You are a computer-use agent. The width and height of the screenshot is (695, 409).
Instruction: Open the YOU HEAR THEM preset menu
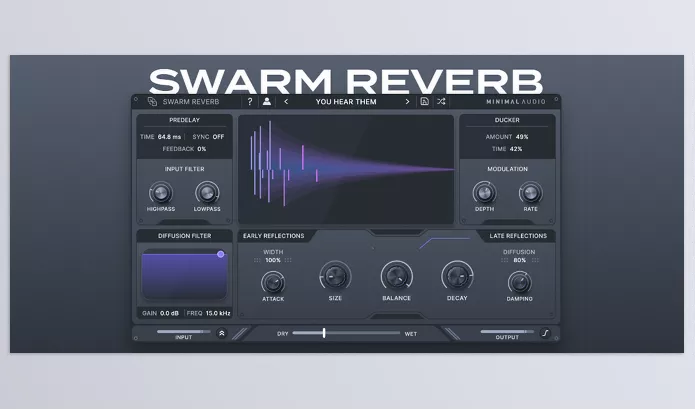pyautogui.click(x=346, y=101)
